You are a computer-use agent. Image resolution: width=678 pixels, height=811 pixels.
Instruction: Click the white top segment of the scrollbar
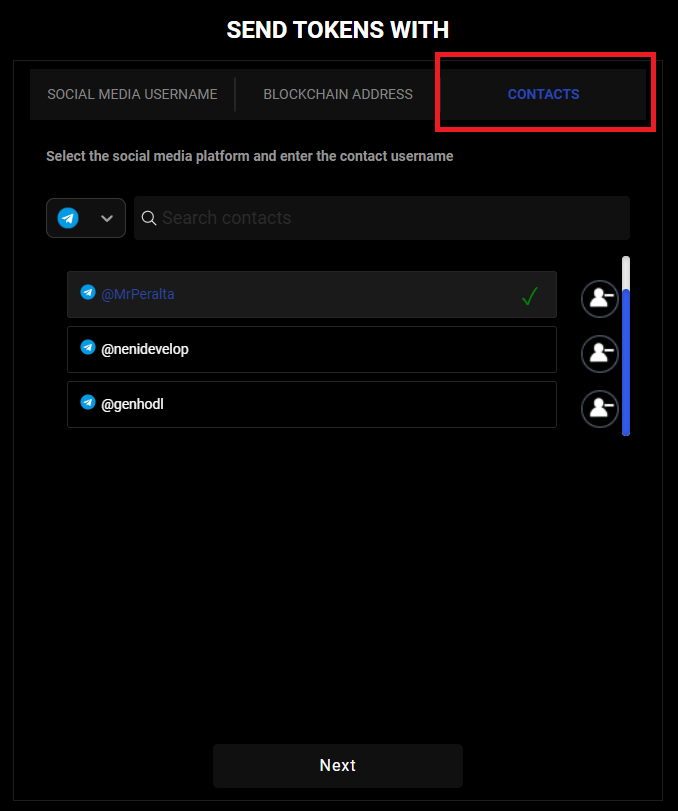click(626, 272)
